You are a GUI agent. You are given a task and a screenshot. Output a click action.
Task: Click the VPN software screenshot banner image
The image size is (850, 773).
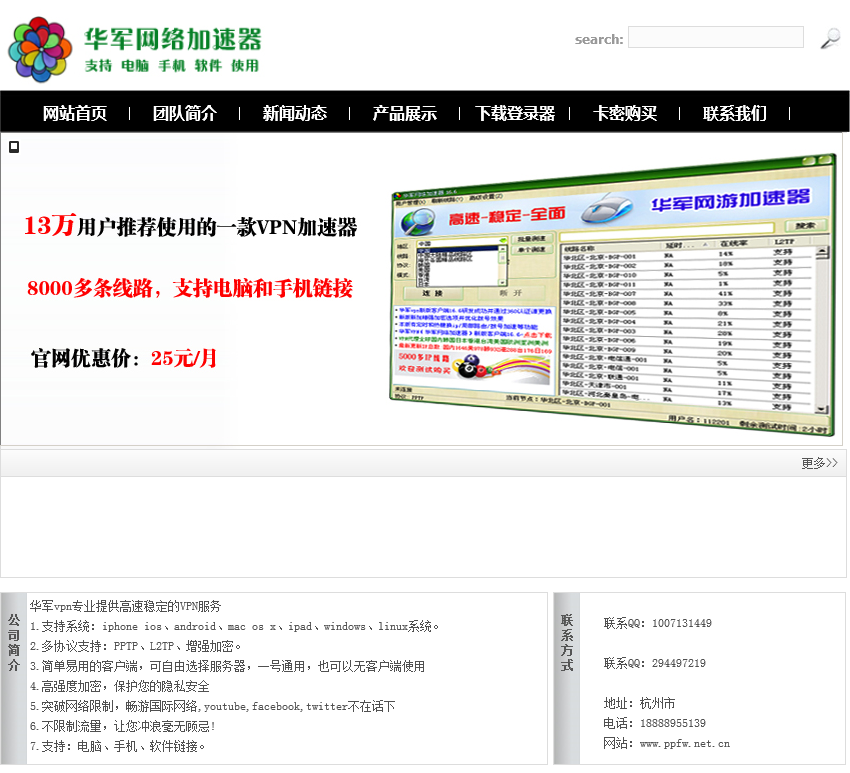pos(613,295)
